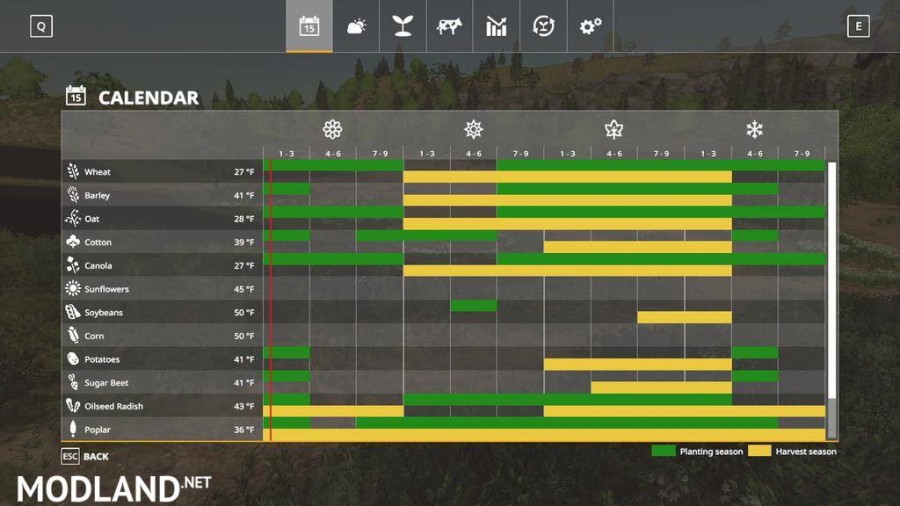This screenshot has width=900, height=506.
Task: Click the autumn leaf season icon
Action: (614, 130)
